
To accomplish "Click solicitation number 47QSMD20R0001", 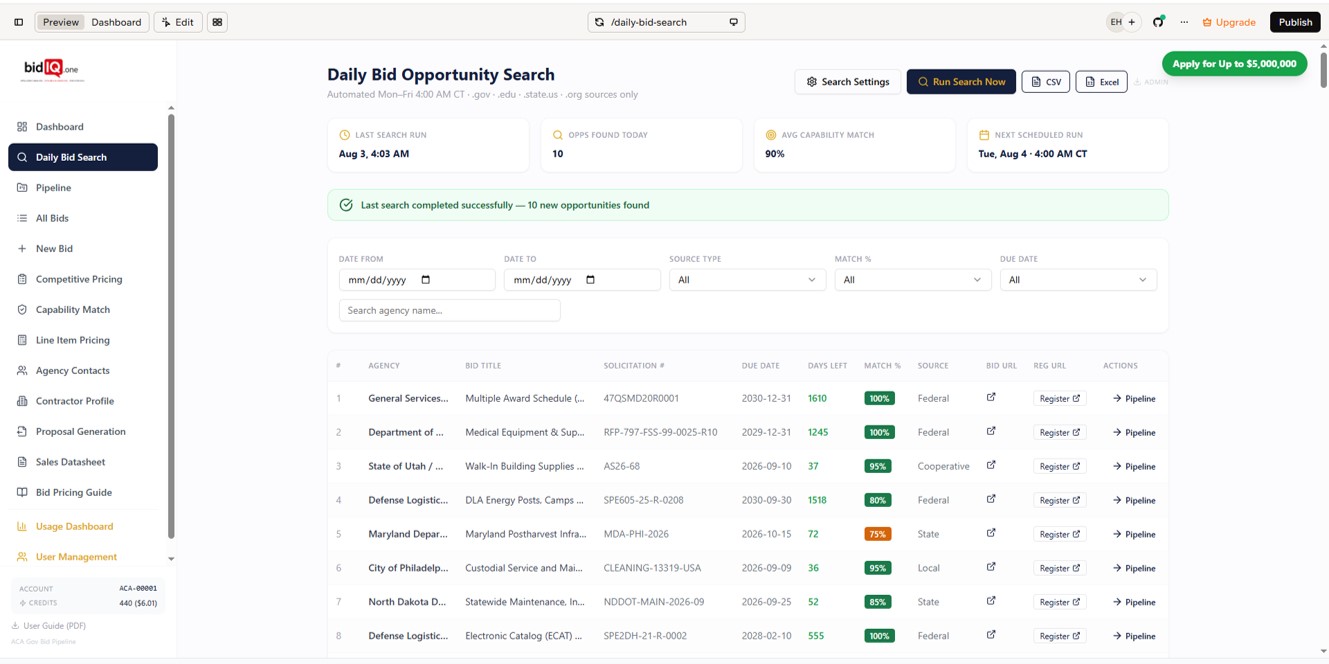I will tap(641, 398).
